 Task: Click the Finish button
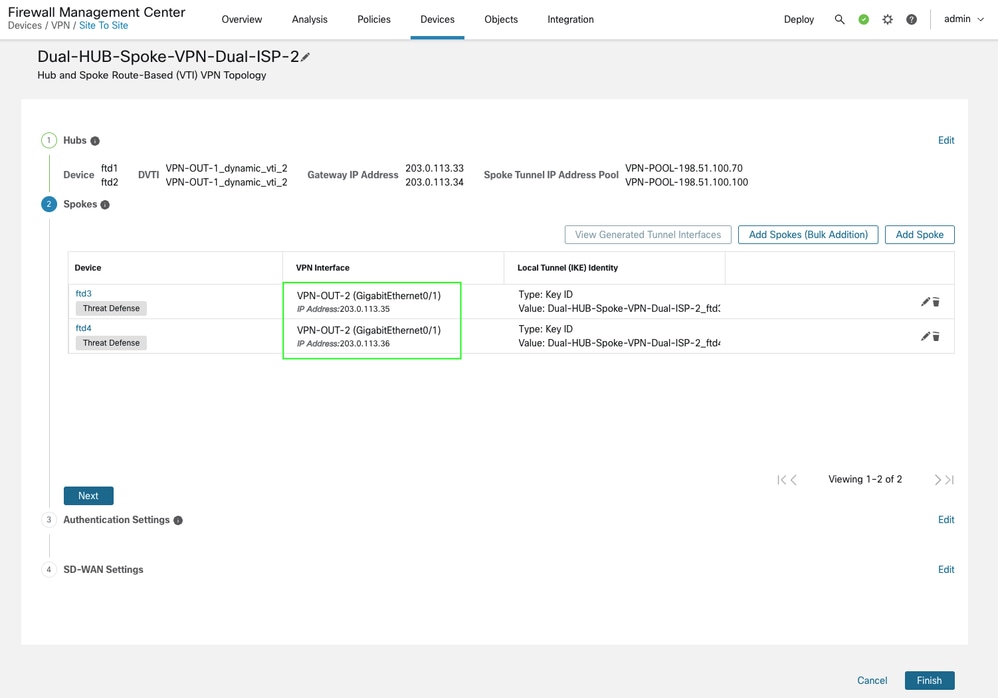pos(929,681)
